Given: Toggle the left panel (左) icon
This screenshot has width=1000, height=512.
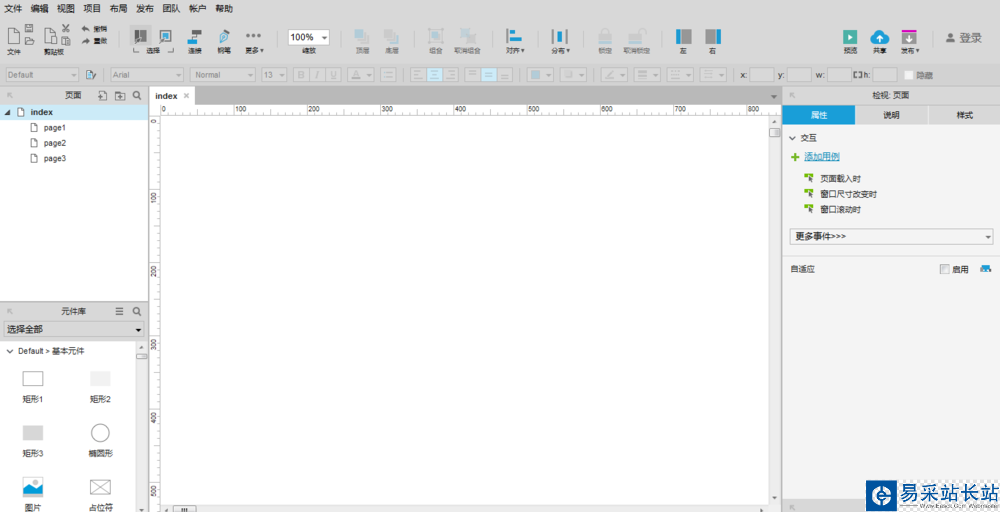Looking at the screenshot, I should coord(683,36).
